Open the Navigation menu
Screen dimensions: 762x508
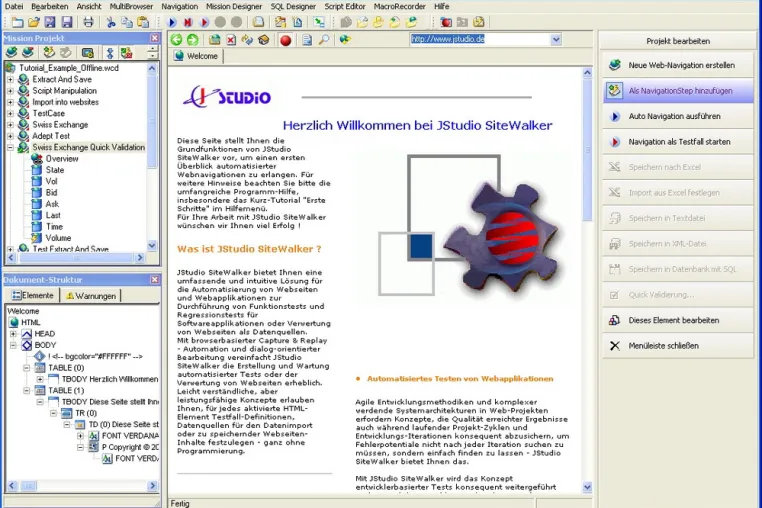click(x=180, y=6)
